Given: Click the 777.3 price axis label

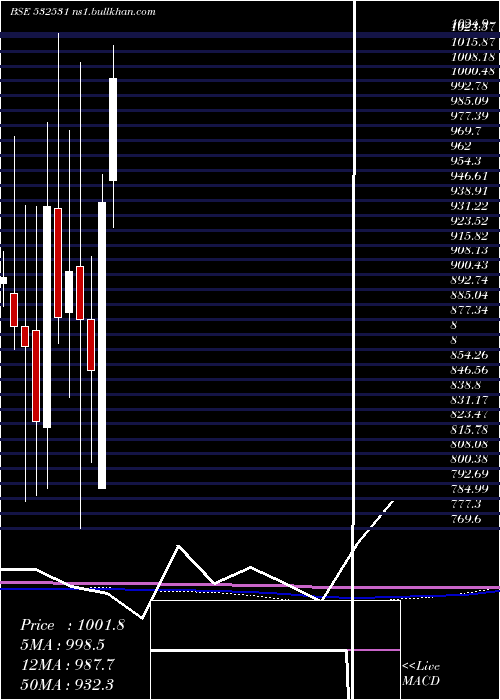Looking at the screenshot, I should tap(466, 503).
